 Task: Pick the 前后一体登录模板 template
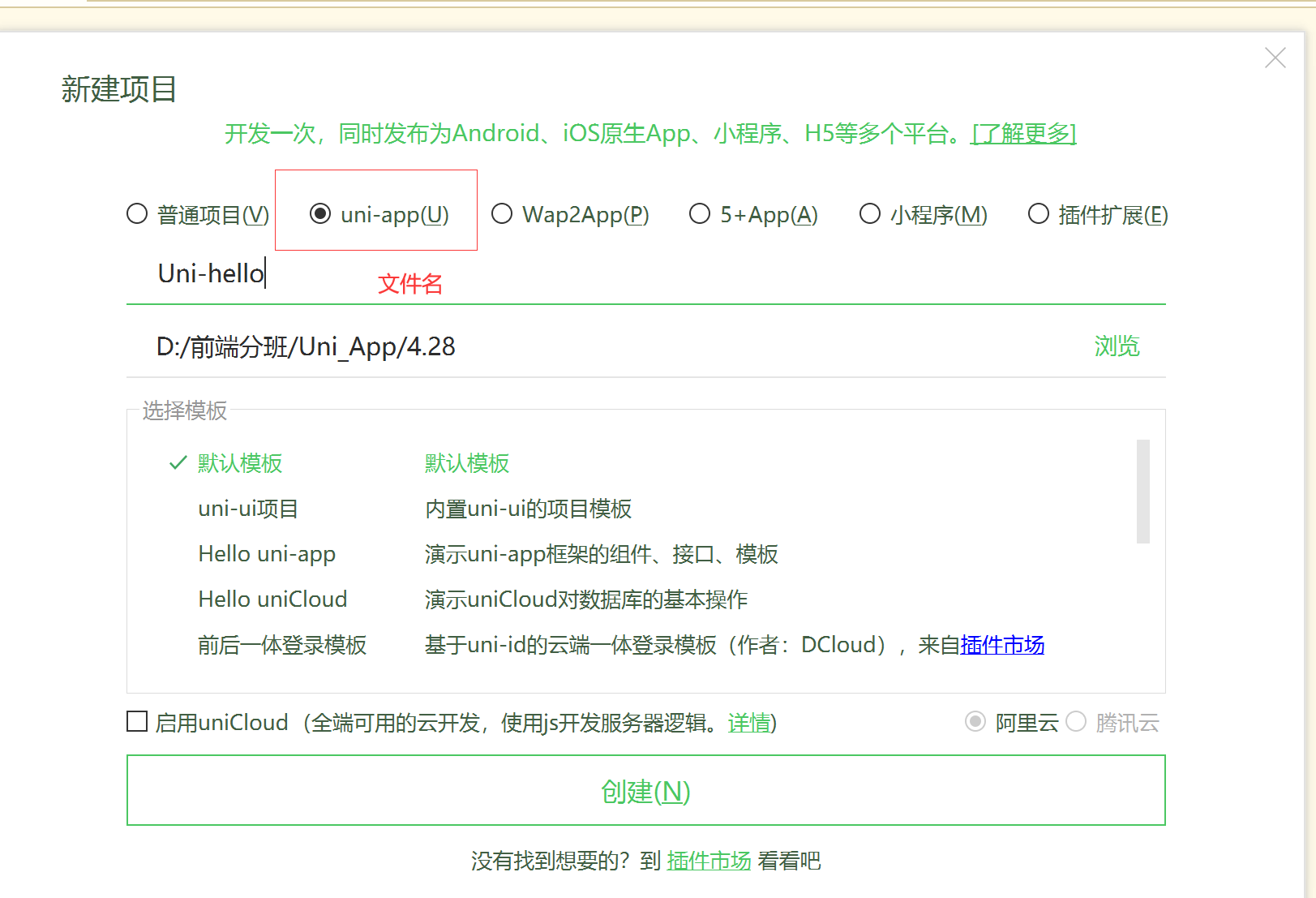point(281,645)
